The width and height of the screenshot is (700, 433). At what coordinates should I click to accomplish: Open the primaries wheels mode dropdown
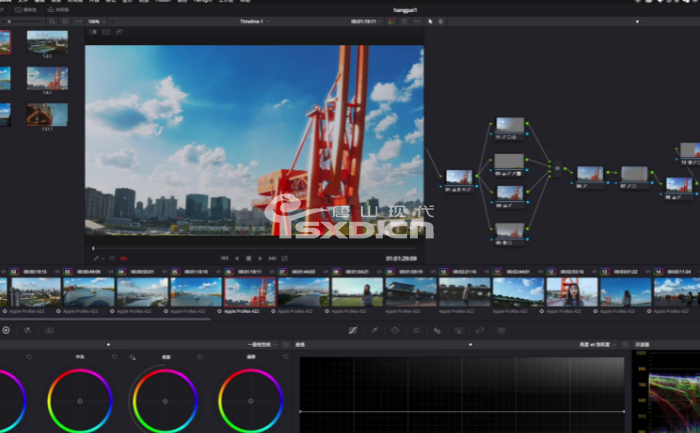point(262,345)
